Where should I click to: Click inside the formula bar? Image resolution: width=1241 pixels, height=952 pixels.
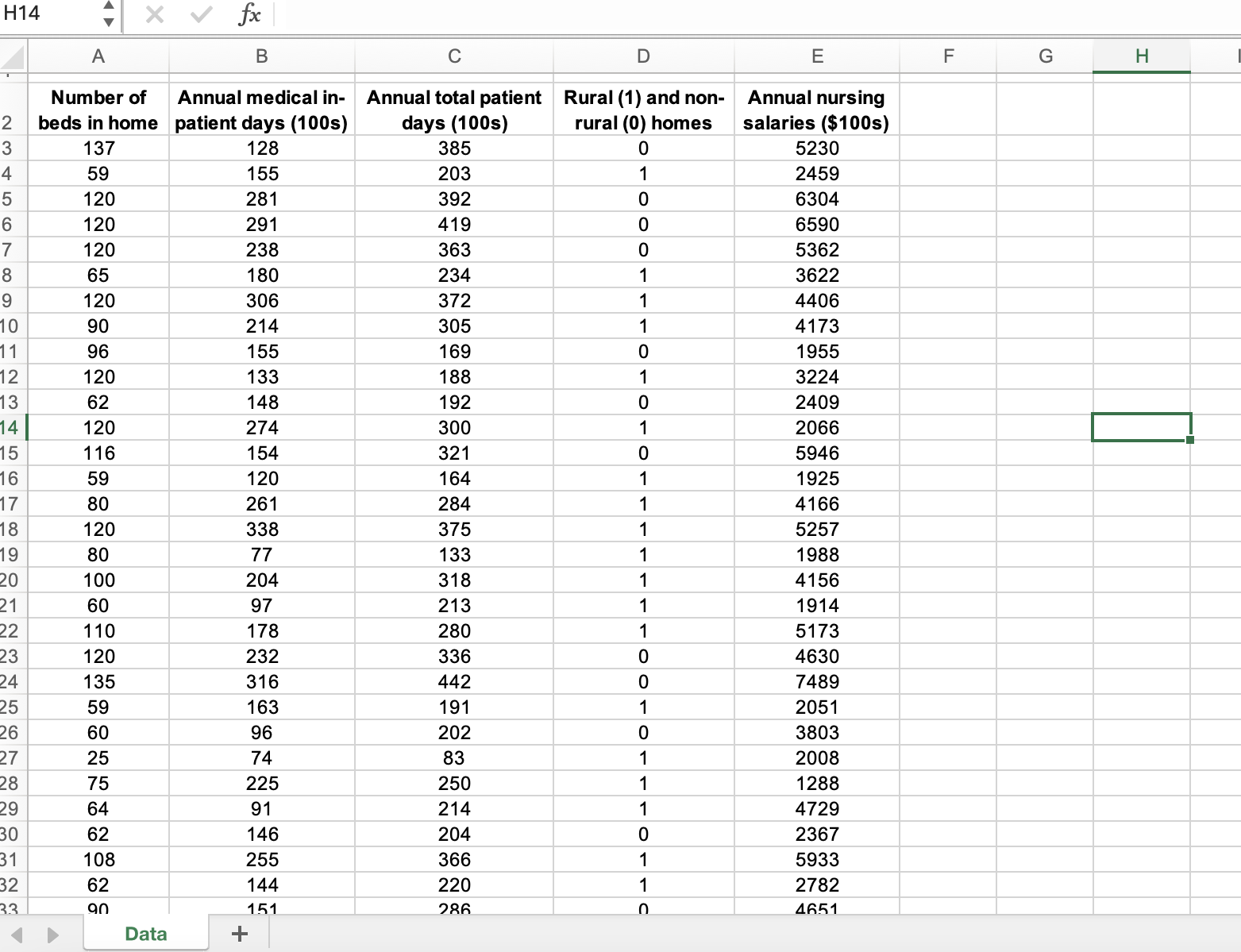pos(556,13)
